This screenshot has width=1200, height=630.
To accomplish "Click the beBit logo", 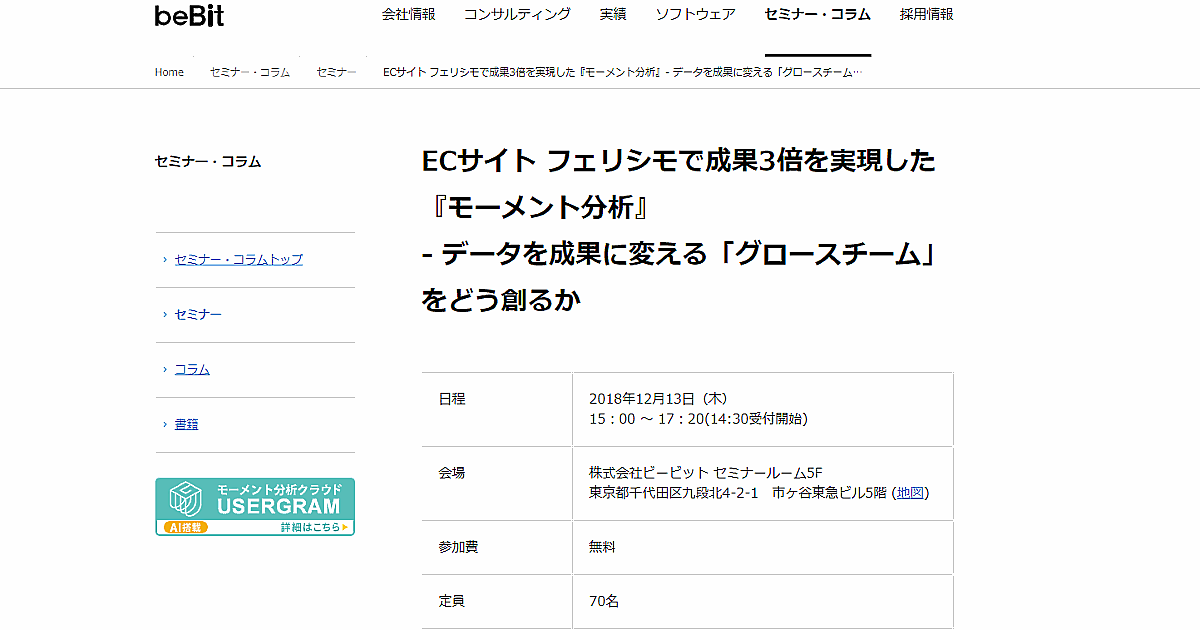I will [x=189, y=16].
